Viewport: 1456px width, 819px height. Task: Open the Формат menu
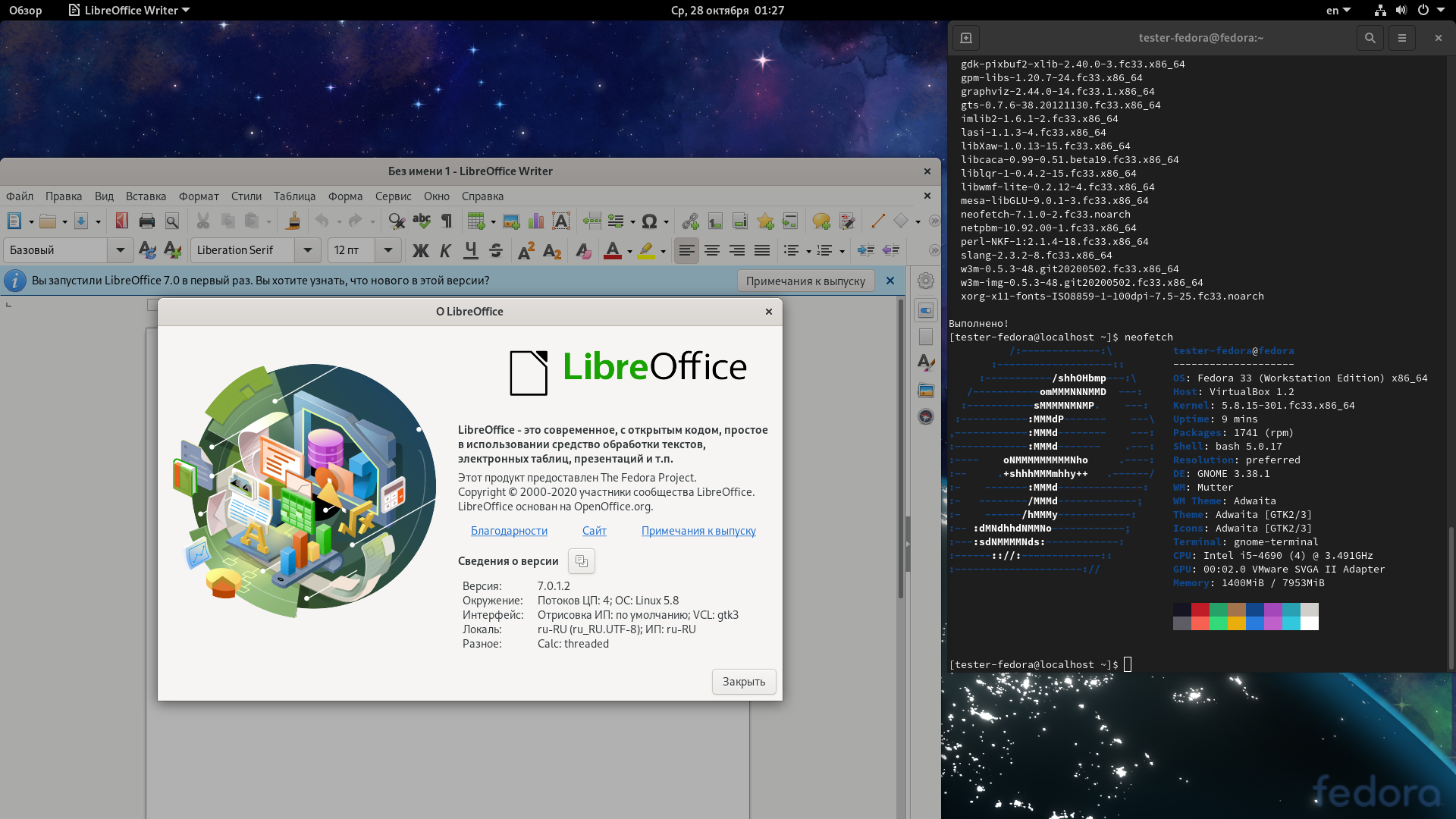tap(199, 196)
